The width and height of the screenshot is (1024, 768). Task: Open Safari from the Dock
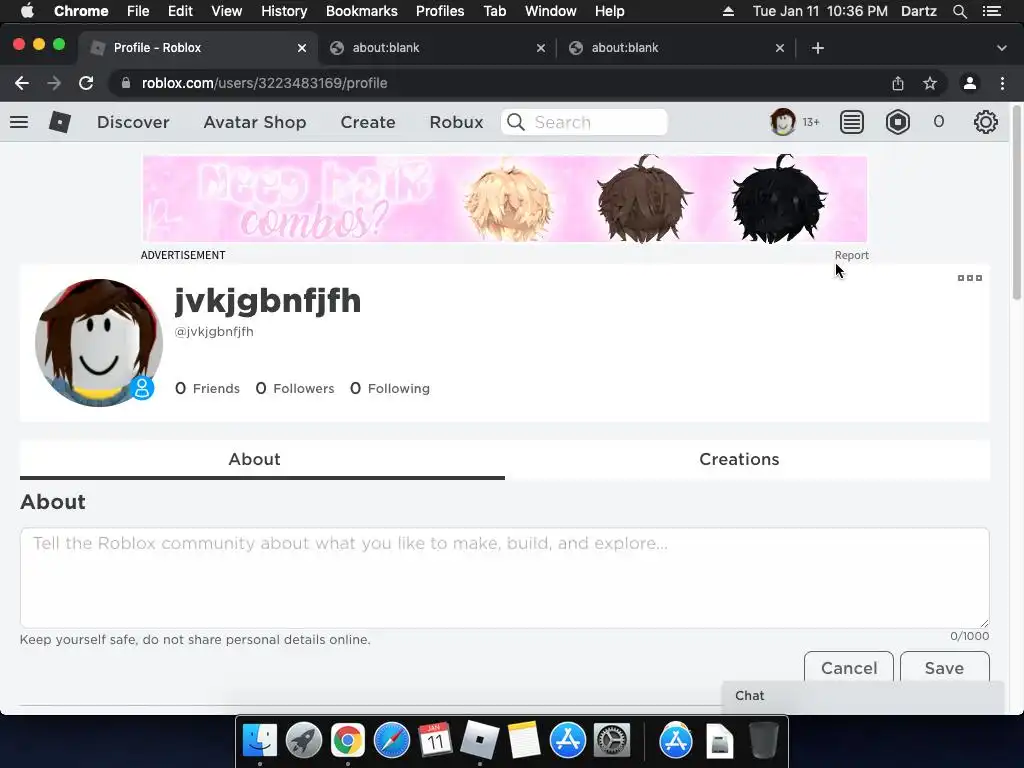pyautogui.click(x=392, y=741)
